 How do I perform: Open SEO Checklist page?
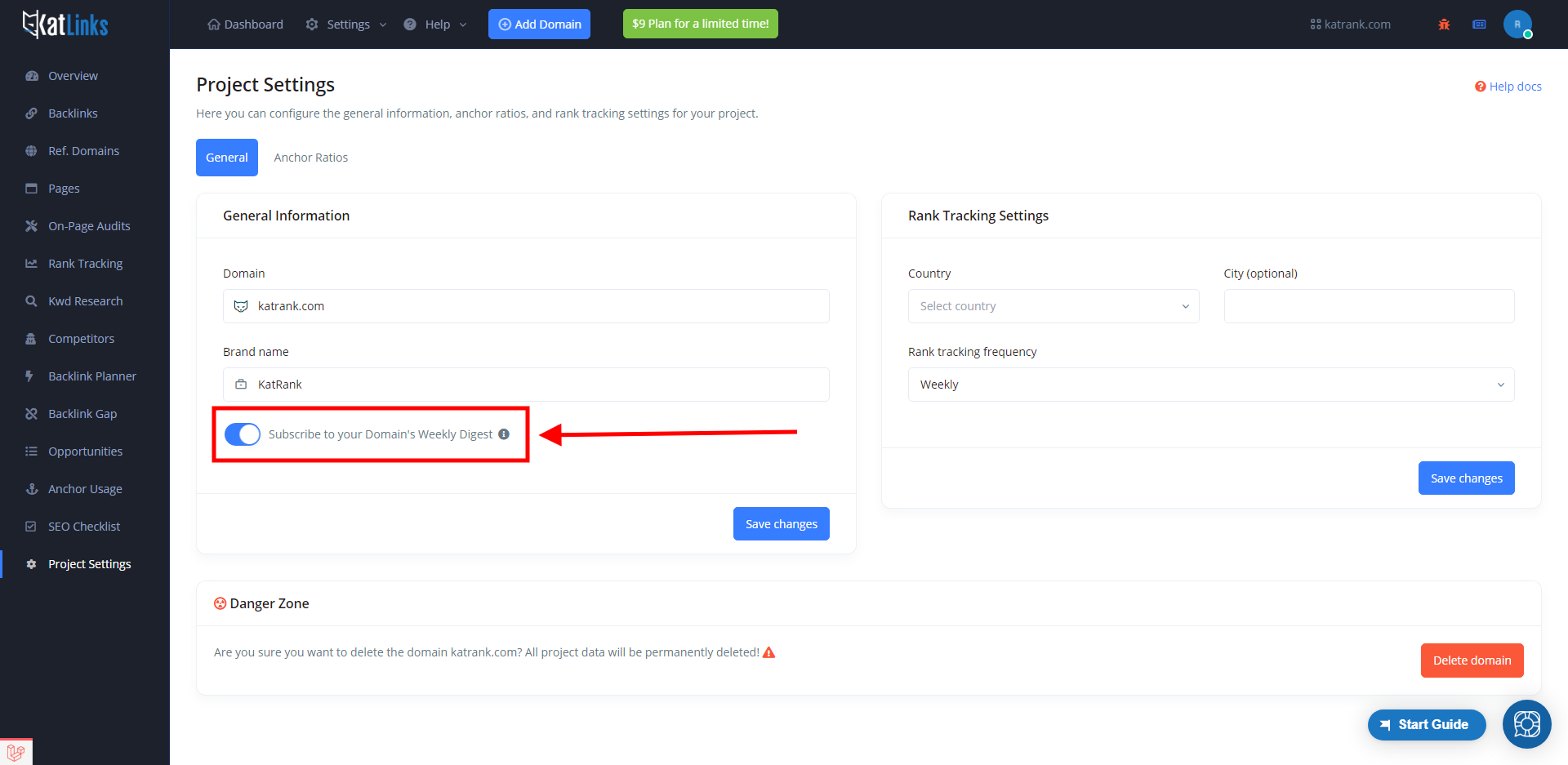tap(84, 527)
